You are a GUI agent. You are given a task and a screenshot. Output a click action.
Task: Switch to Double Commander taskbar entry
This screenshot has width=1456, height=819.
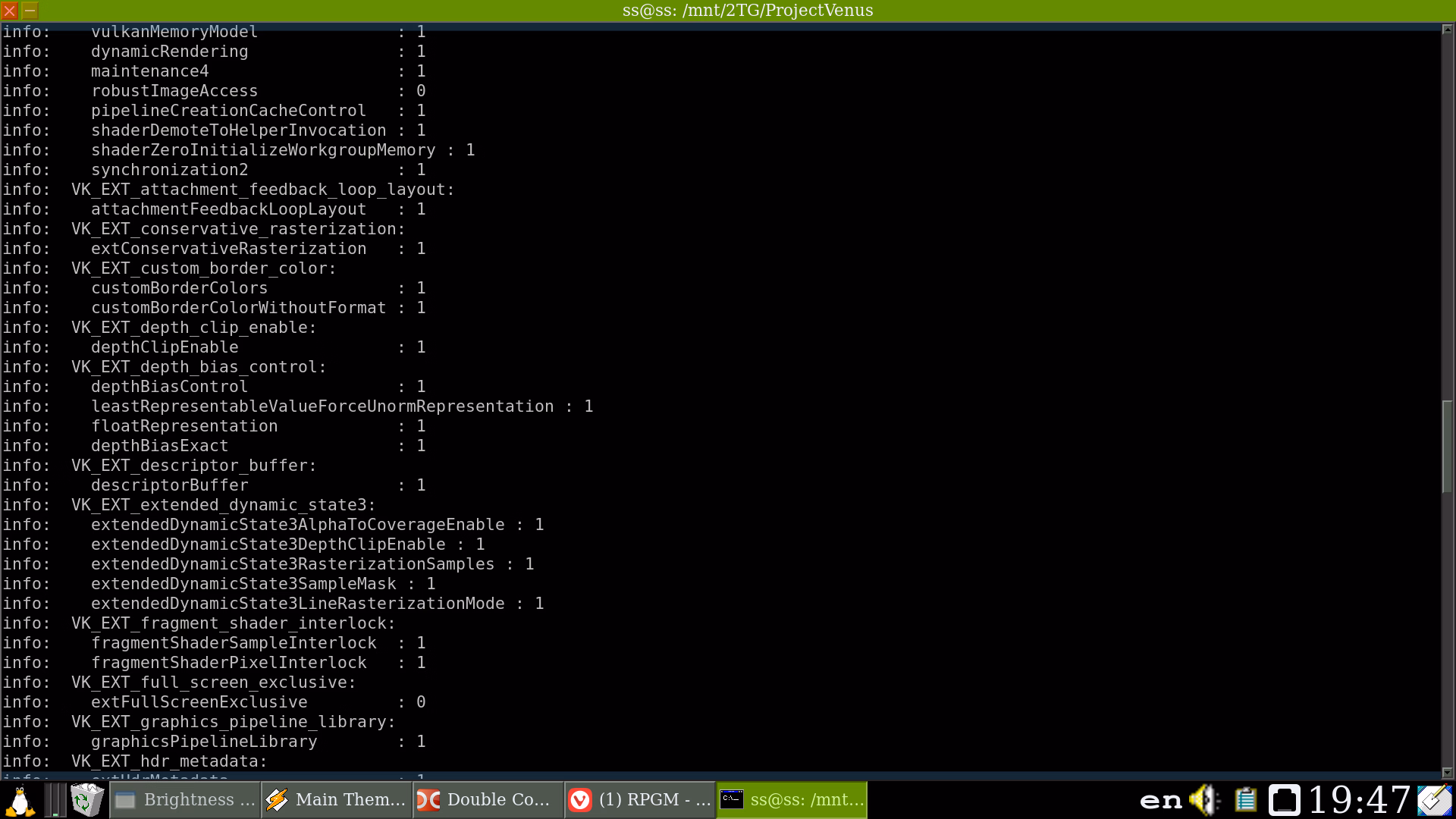(488, 800)
